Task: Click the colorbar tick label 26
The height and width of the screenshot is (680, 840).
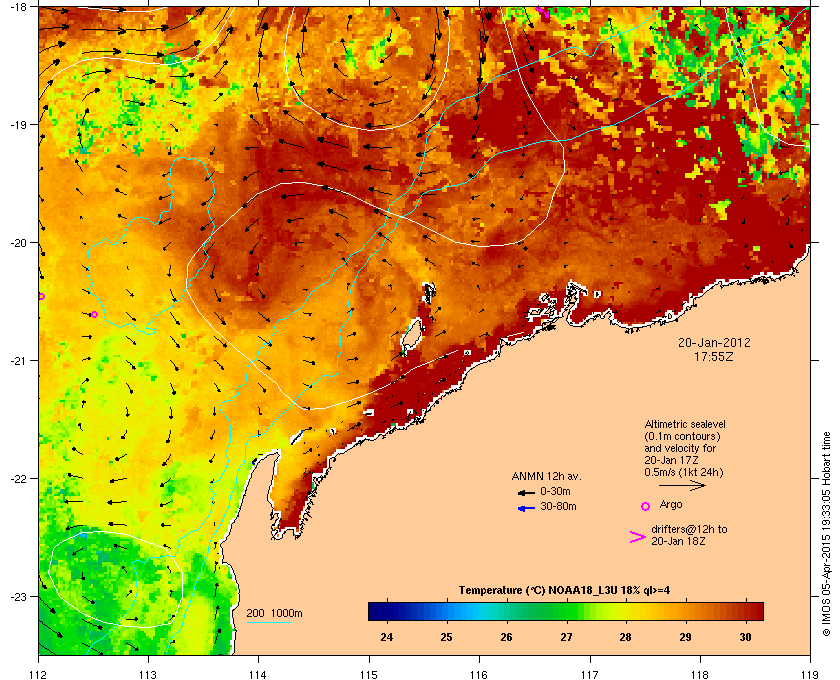Action: [x=506, y=637]
